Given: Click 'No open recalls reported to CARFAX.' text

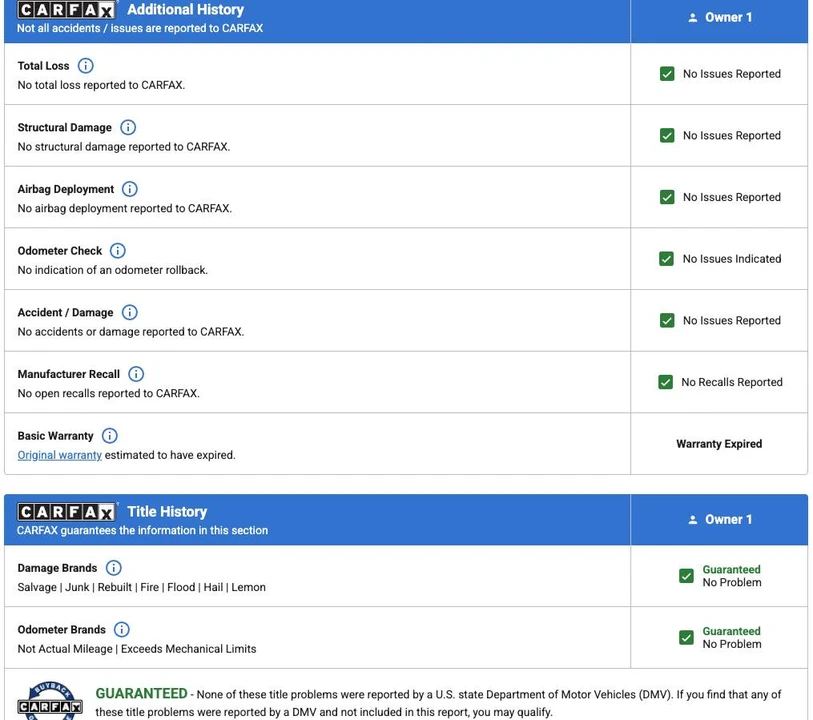Looking at the screenshot, I should [x=108, y=393].
